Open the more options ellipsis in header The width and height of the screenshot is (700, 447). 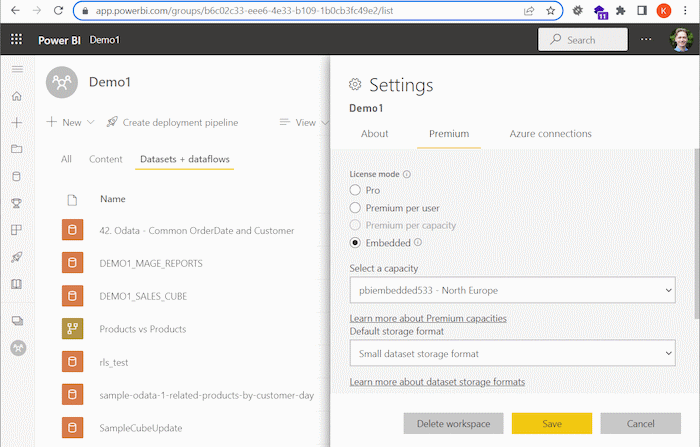point(646,39)
